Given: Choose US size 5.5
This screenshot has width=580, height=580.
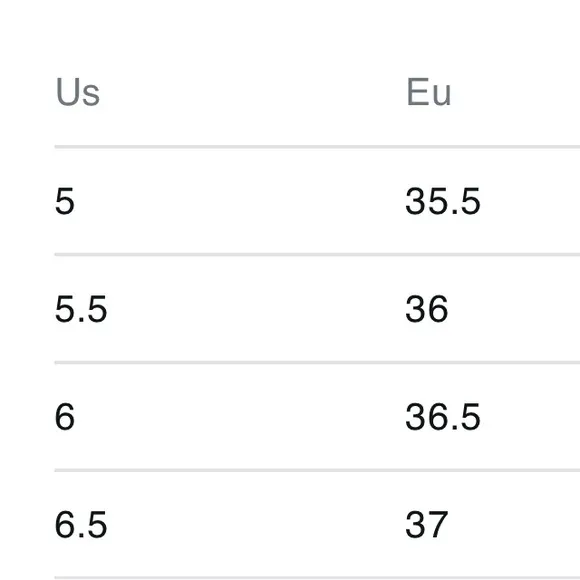Looking at the screenshot, I should (81, 309).
